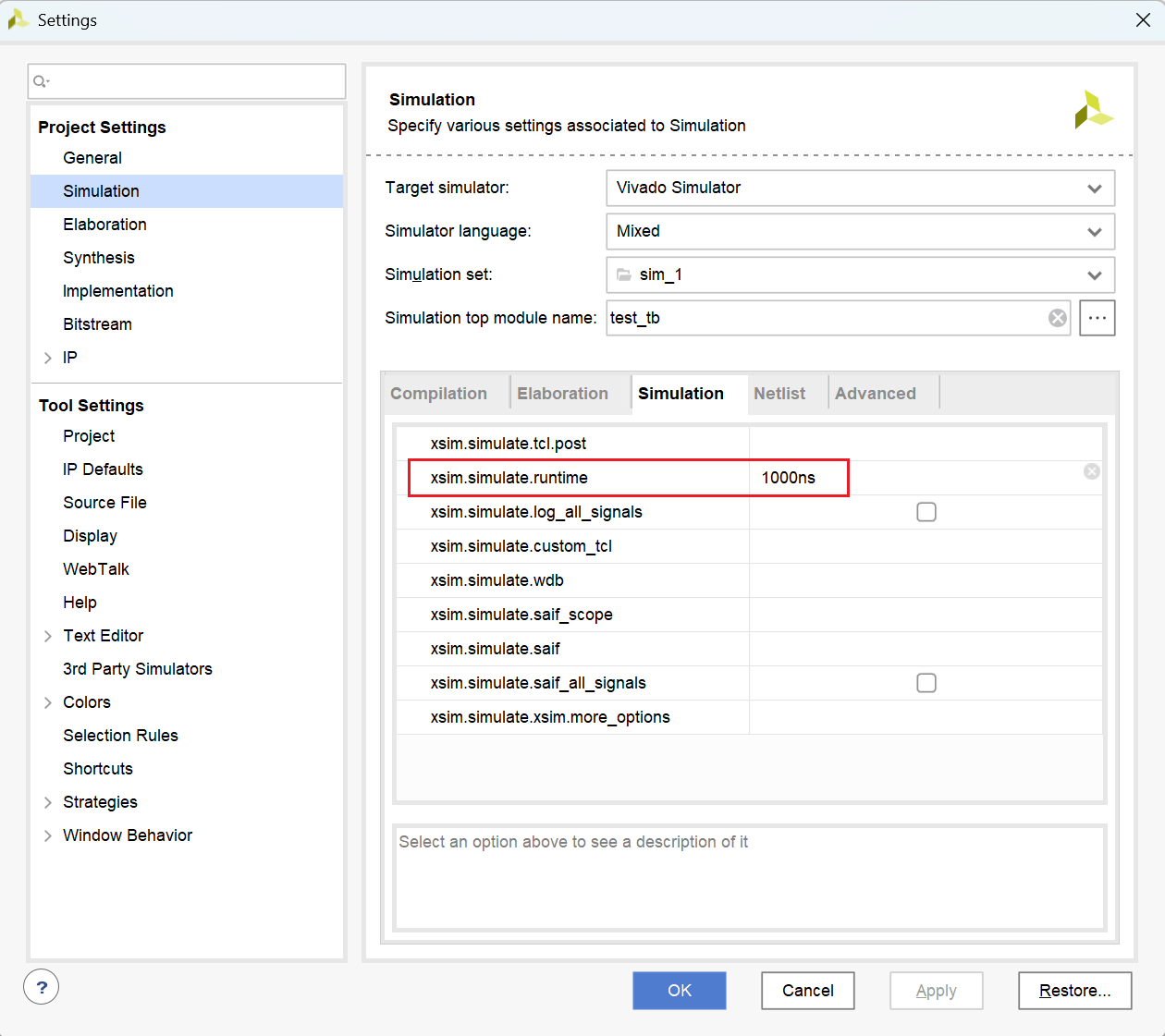Clear the xsim.simulate.runtime value

pos(1092,471)
